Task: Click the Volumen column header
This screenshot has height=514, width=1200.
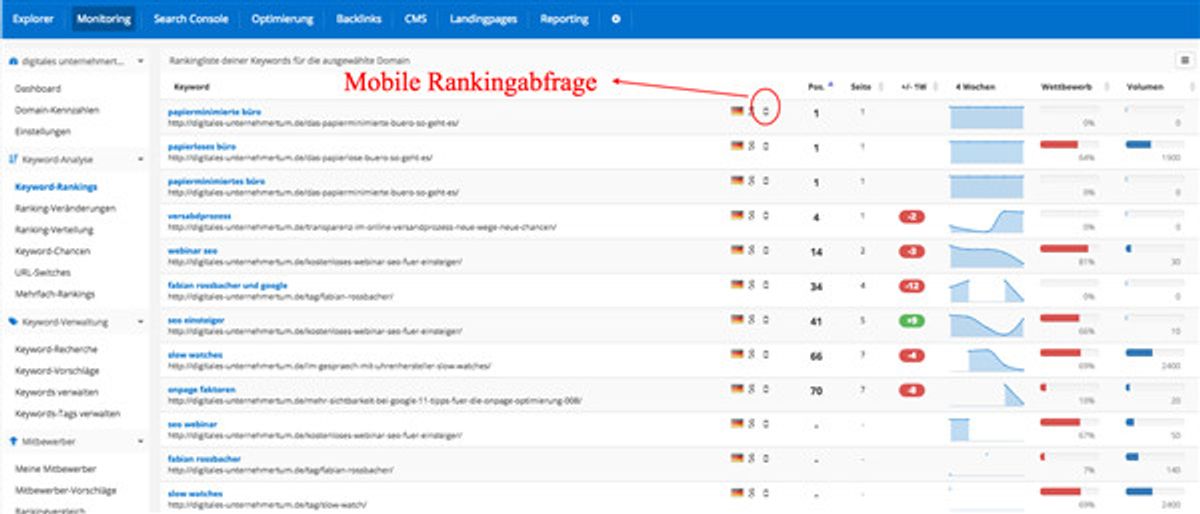Action: click(x=1144, y=87)
